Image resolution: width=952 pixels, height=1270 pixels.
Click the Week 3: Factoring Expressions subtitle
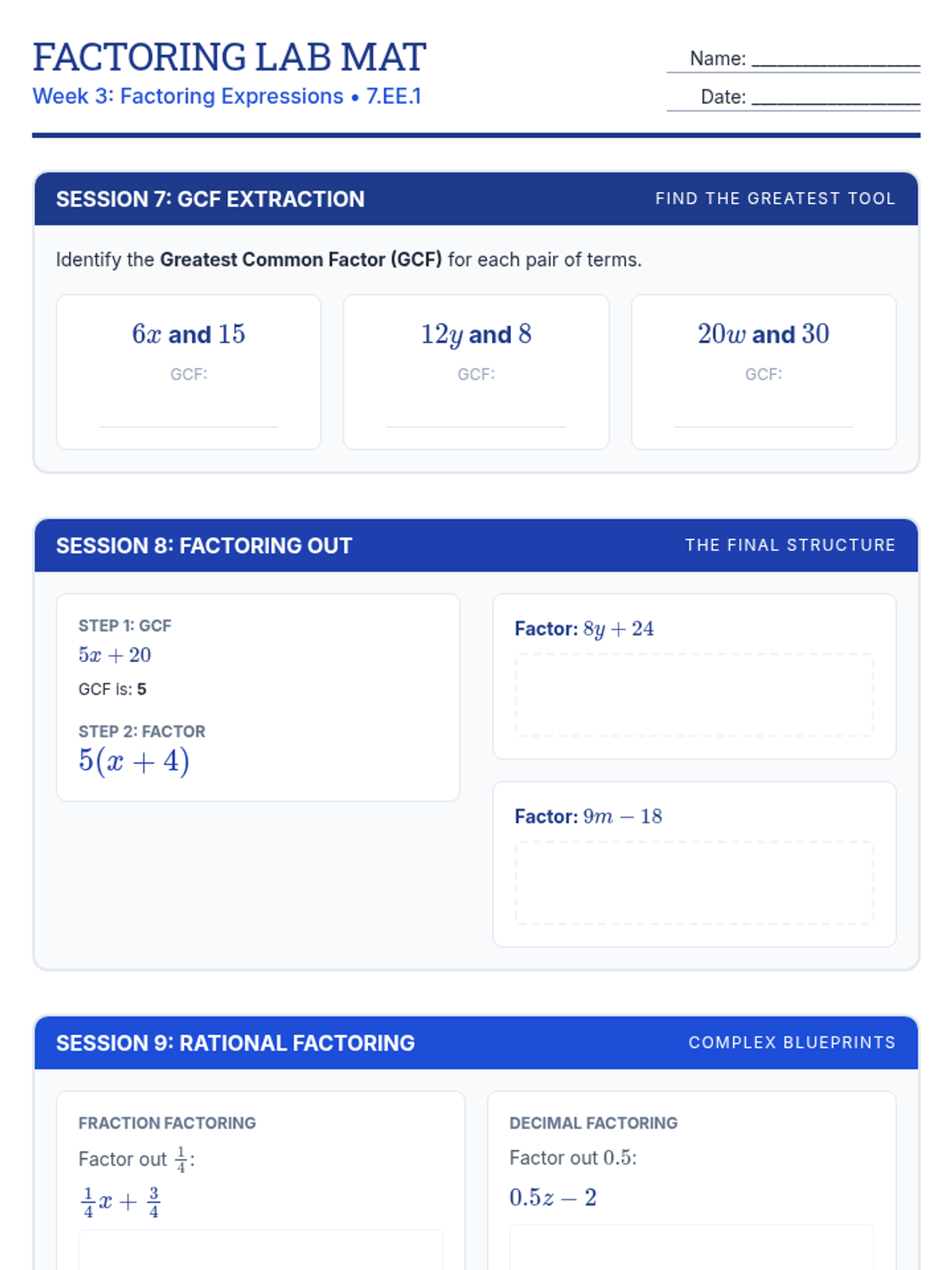pos(227,97)
